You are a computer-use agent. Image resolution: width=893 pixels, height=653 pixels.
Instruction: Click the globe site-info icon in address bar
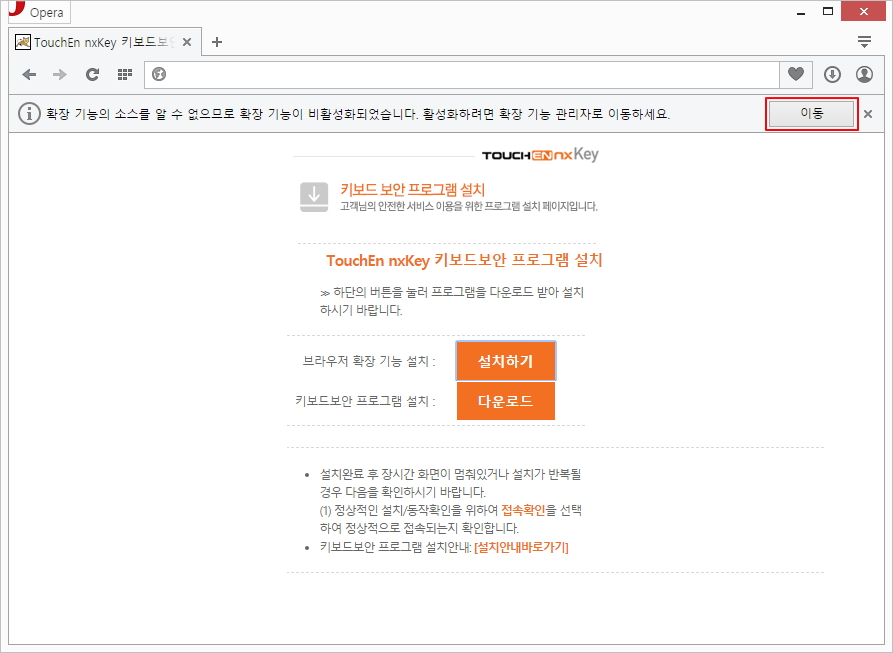point(159,75)
